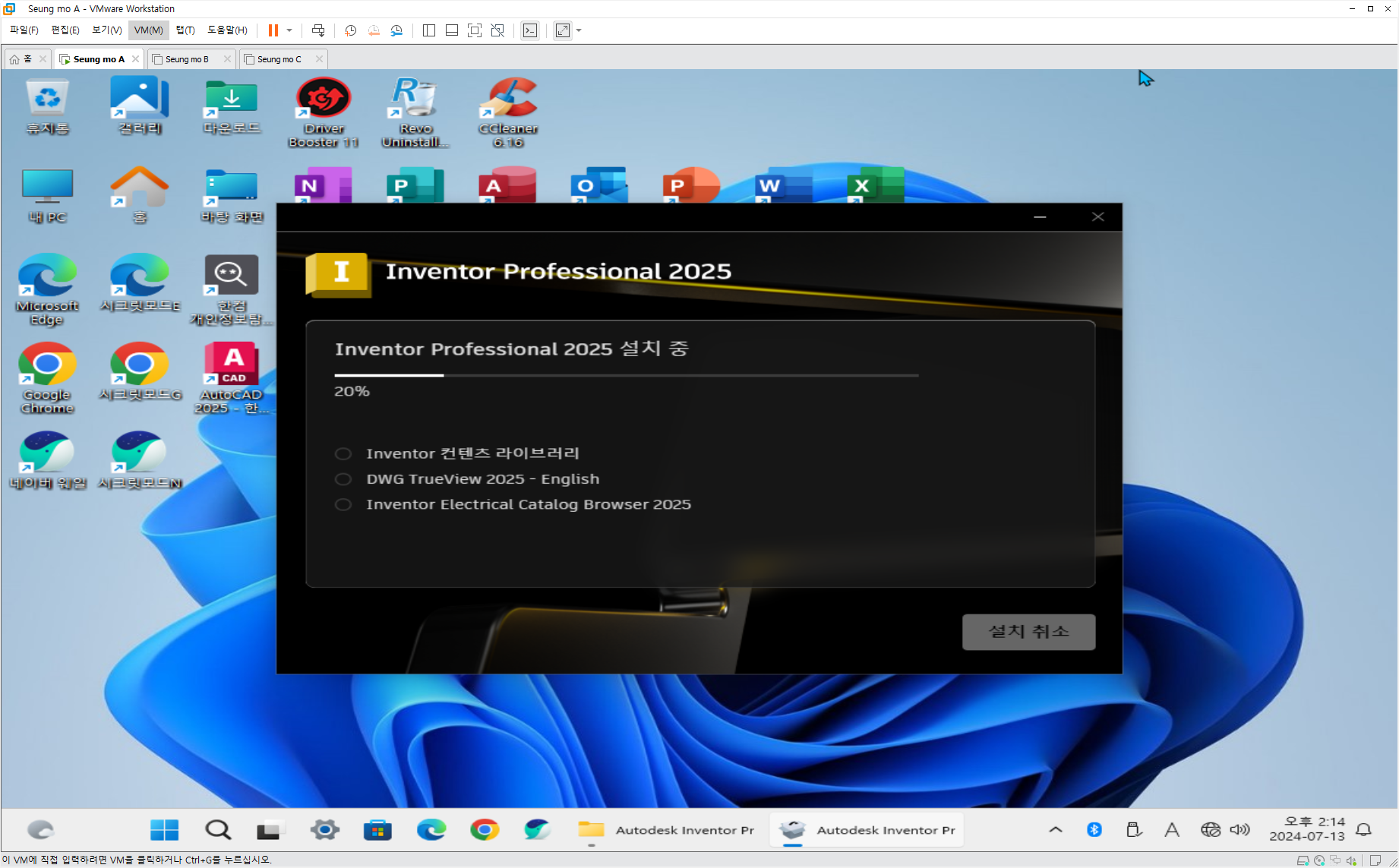This screenshot has height=868, width=1399.
Task: Open the 도움말(H) menu
Action: point(227,30)
